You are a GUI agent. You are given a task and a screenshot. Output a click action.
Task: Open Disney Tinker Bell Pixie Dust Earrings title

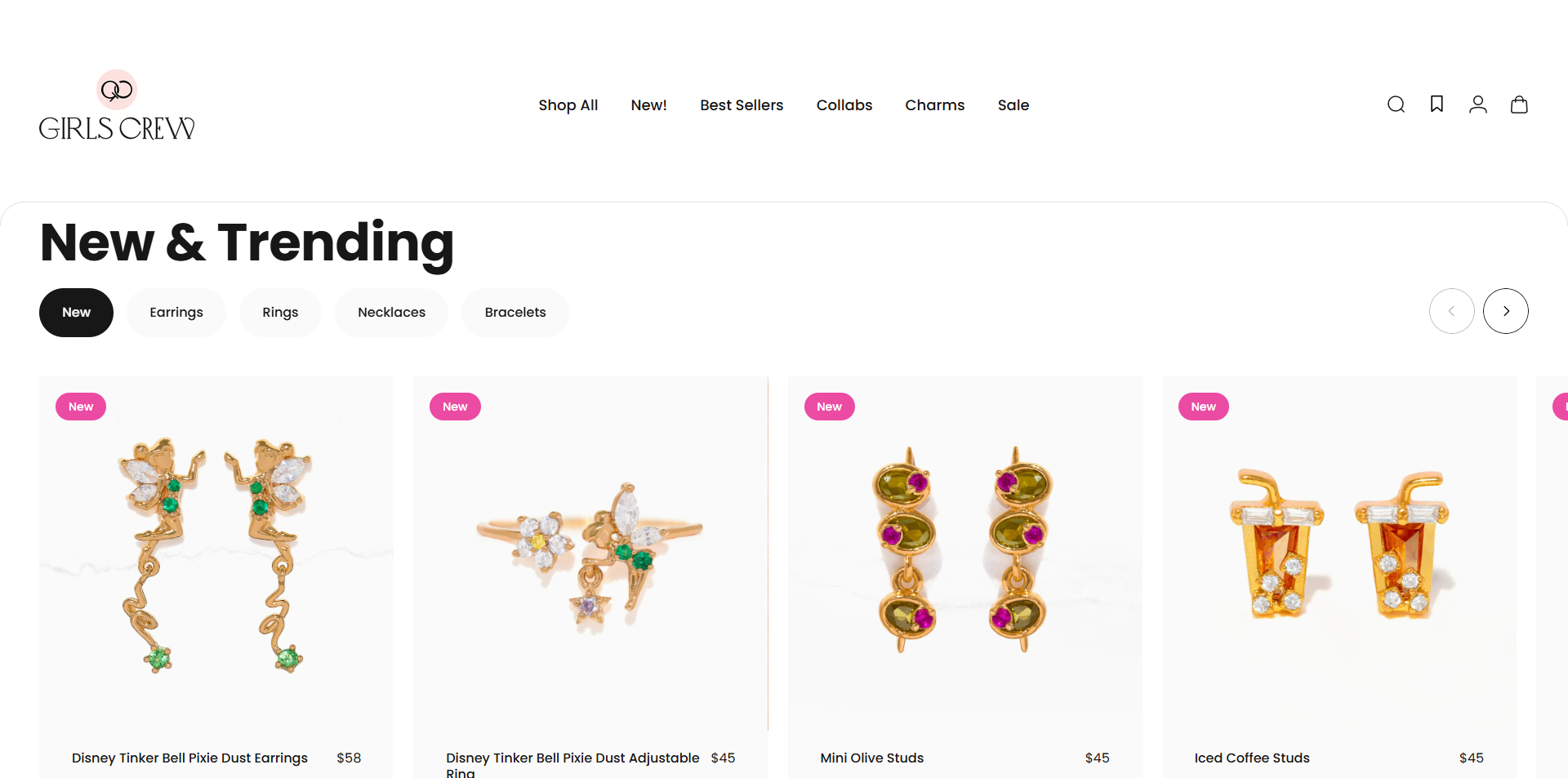(x=189, y=758)
